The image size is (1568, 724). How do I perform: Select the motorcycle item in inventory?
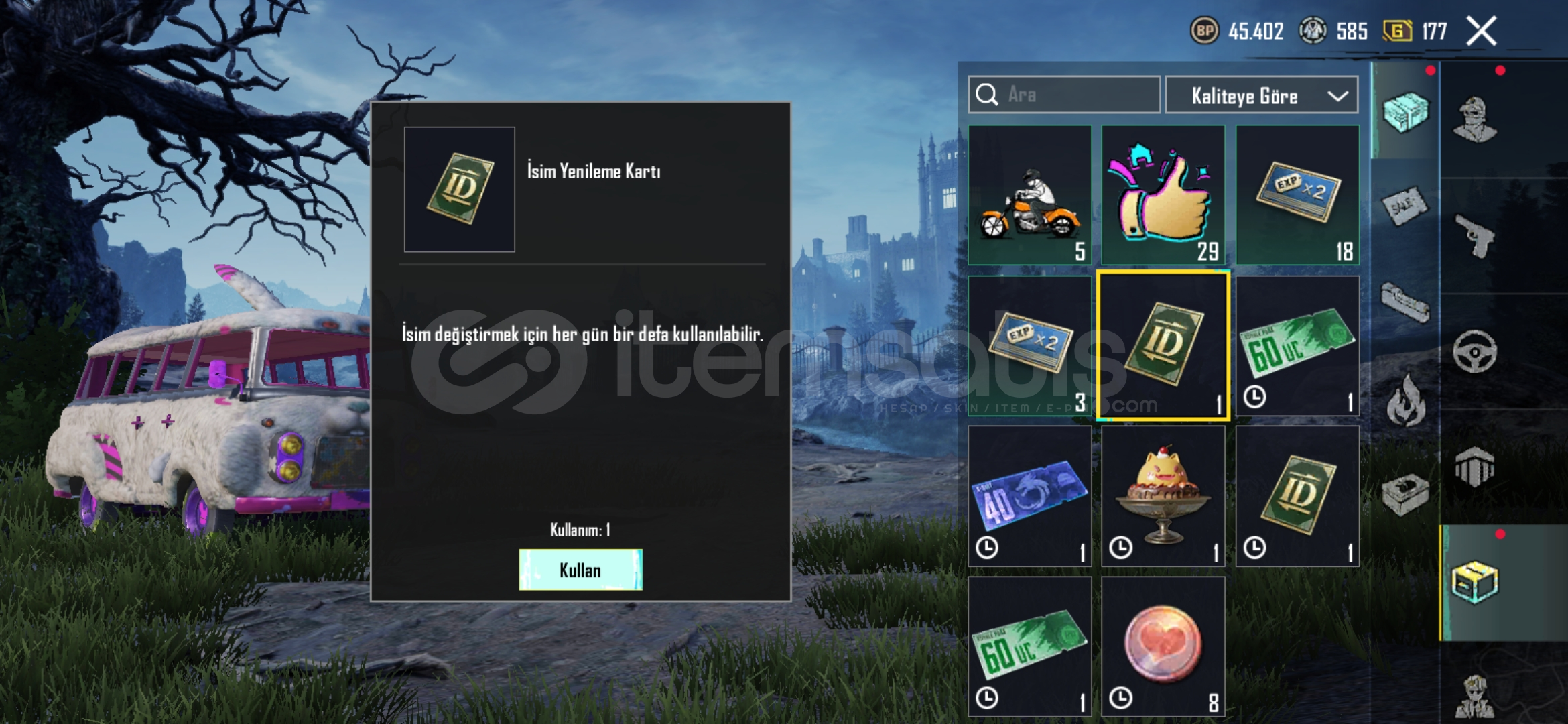pos(1029,195)
